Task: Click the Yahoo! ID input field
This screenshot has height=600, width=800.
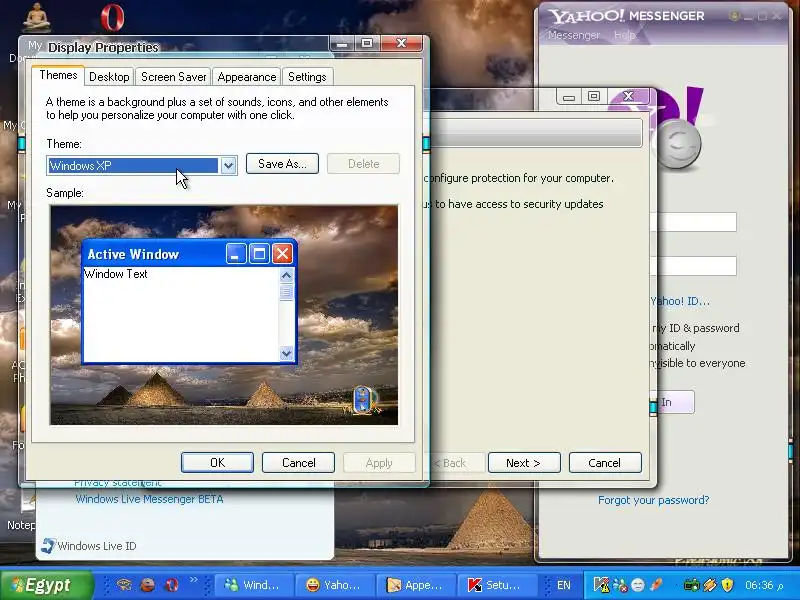Action: pos(693,222)
